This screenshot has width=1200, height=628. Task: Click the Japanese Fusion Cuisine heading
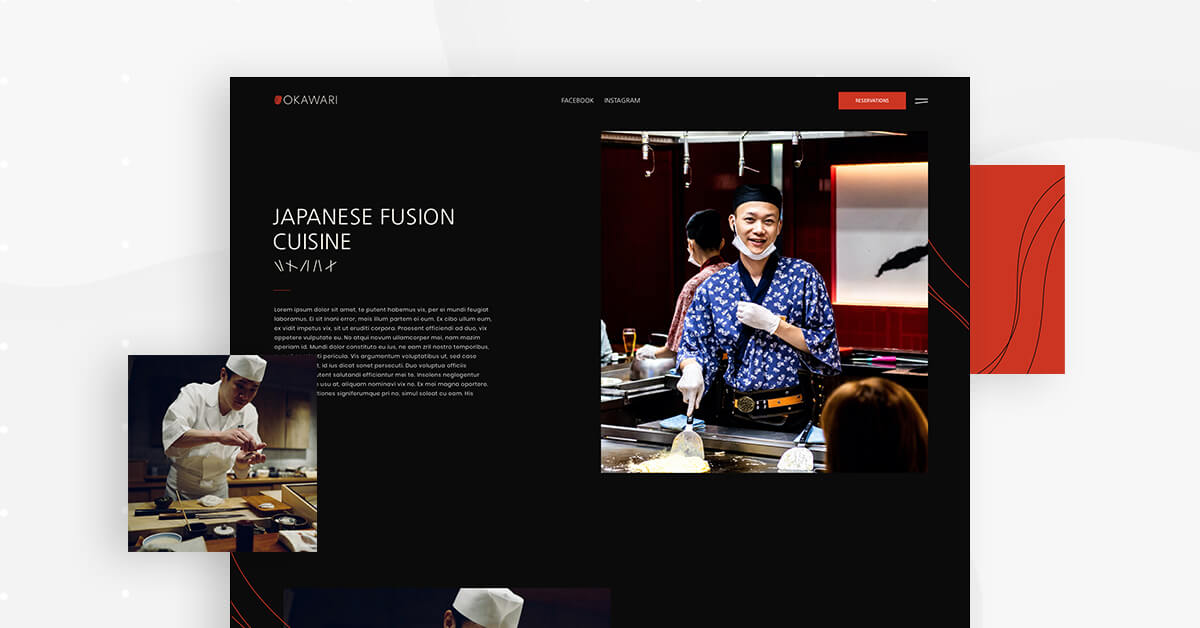point(363,229)
